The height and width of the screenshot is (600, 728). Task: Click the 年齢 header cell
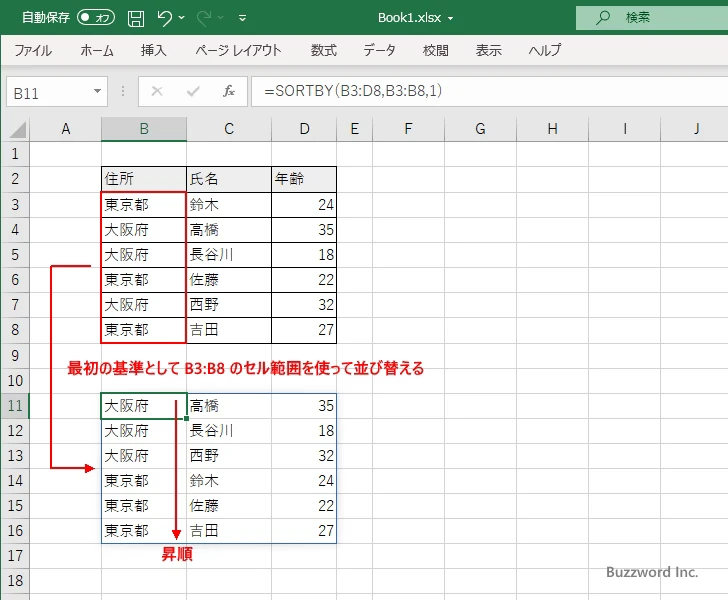click(x=304, y=179)
